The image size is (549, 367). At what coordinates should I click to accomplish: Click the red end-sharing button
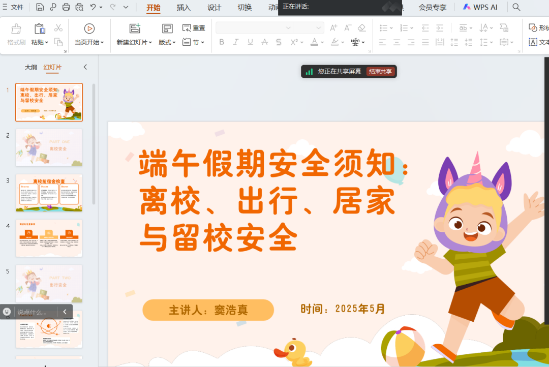(x=381, y=71)
